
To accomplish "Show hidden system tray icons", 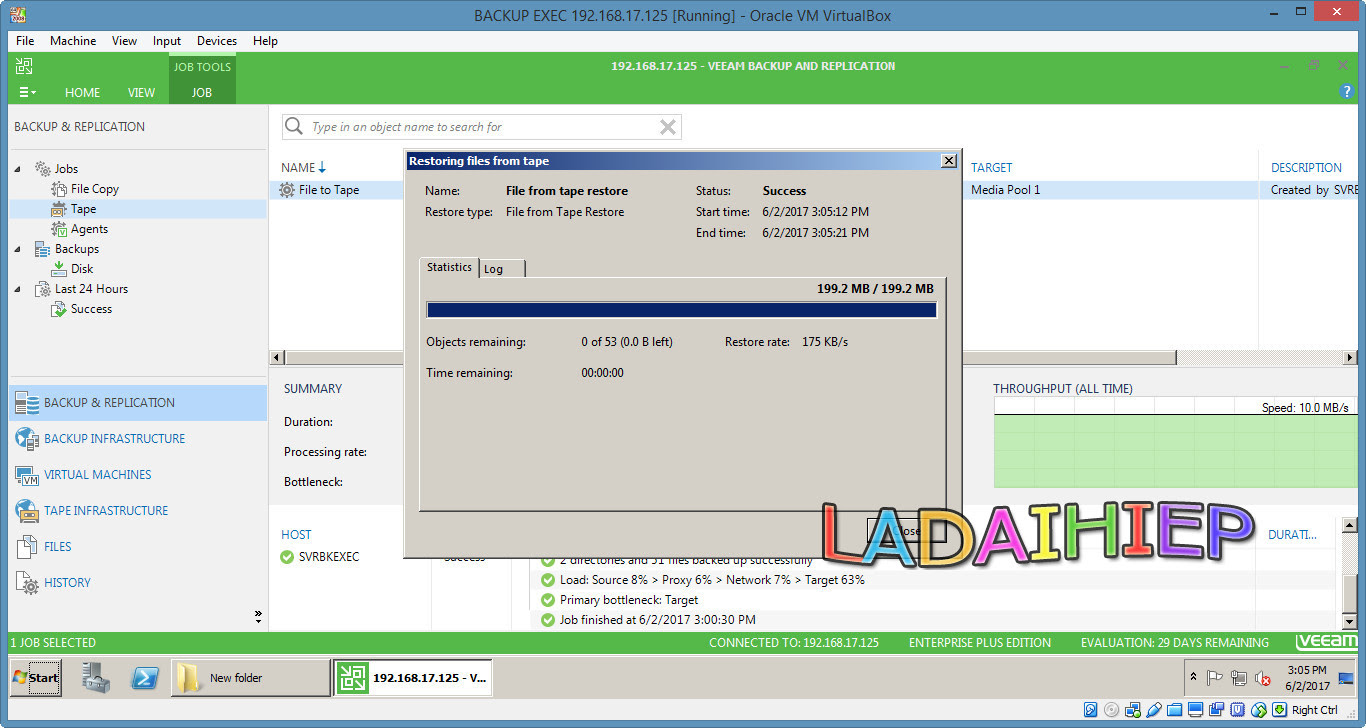I will 1193,678.
